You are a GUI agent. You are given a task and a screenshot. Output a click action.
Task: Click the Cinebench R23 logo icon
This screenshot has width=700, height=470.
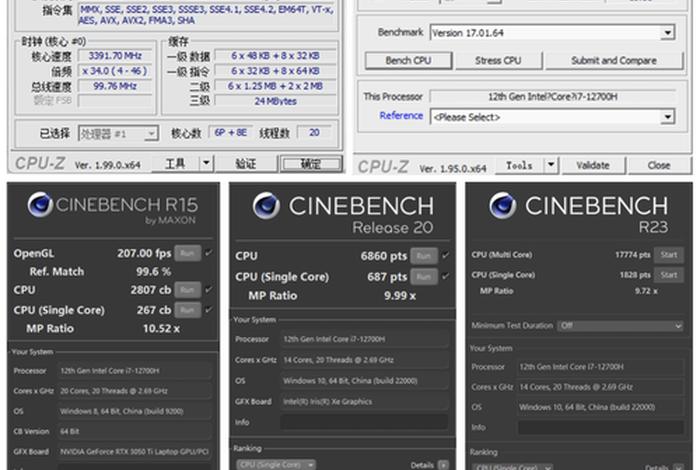[x=503, y=206]
